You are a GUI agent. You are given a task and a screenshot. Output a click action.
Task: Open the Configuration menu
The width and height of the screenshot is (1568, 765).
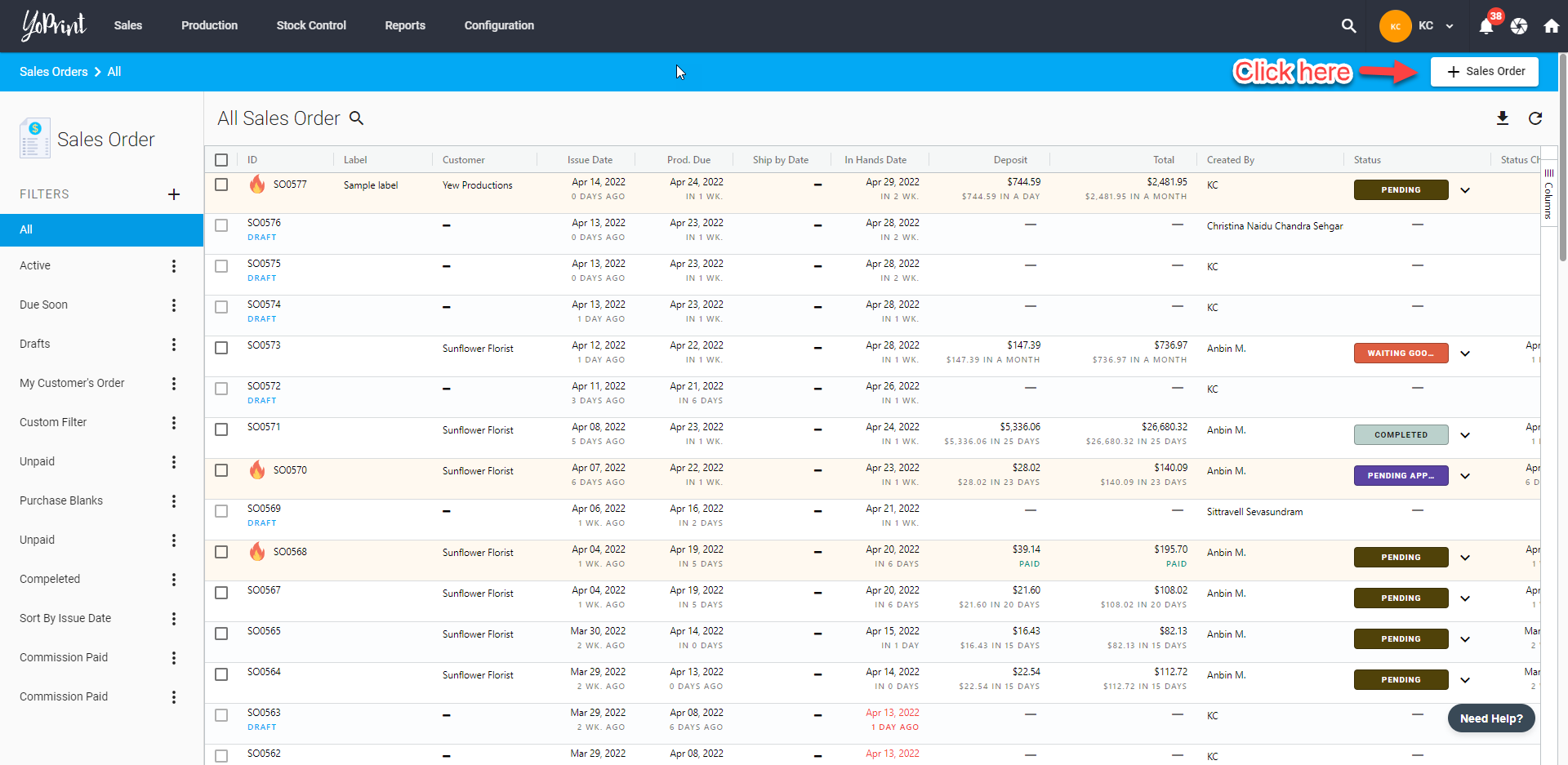coord(499,25)
